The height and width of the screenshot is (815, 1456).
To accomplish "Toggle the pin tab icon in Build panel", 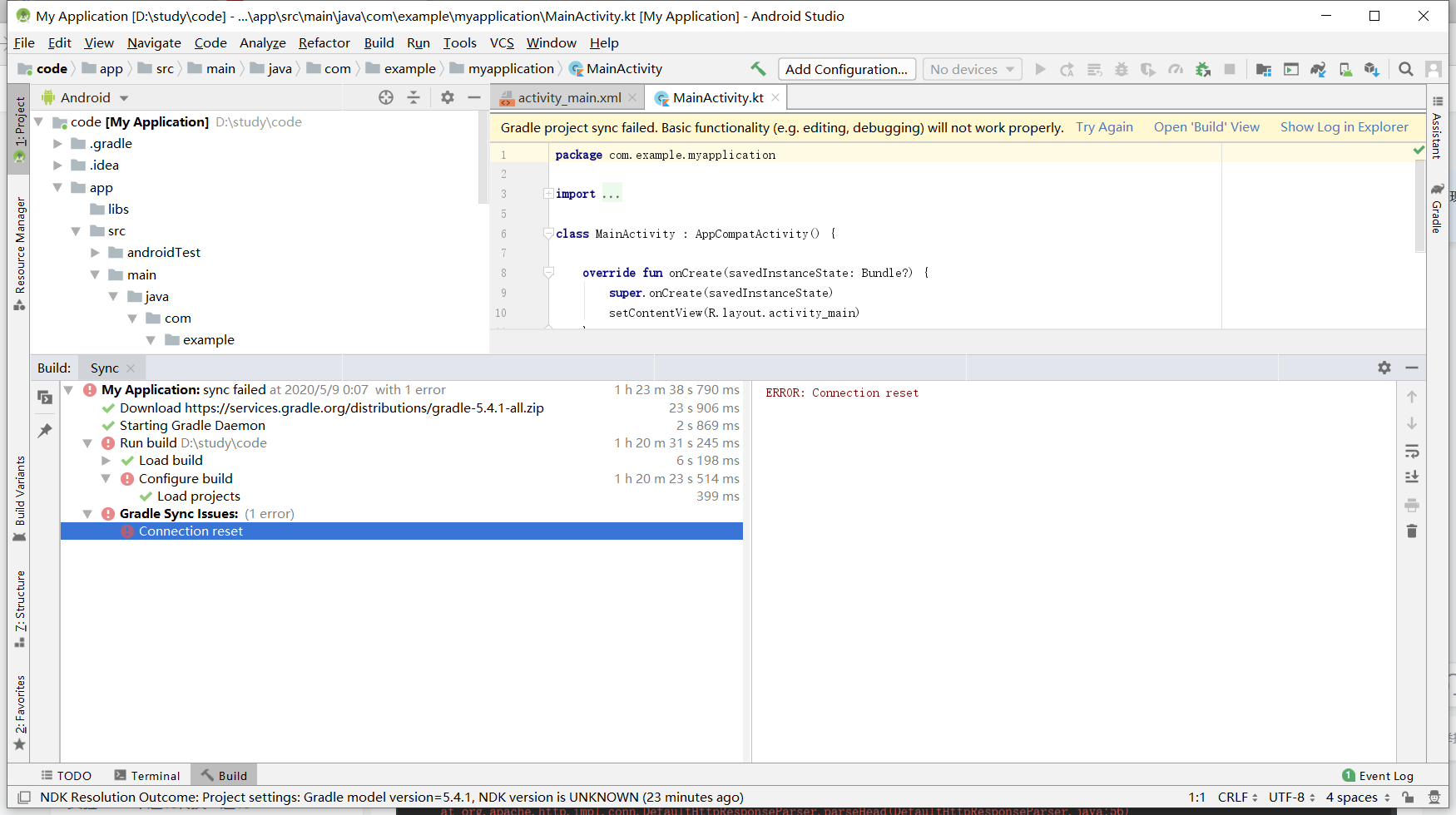I will click(x=45, y=431).
